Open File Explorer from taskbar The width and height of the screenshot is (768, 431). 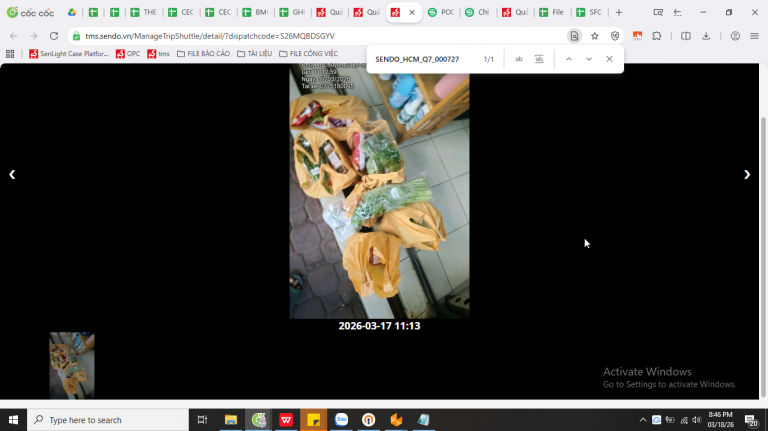[x=231, y=420]
